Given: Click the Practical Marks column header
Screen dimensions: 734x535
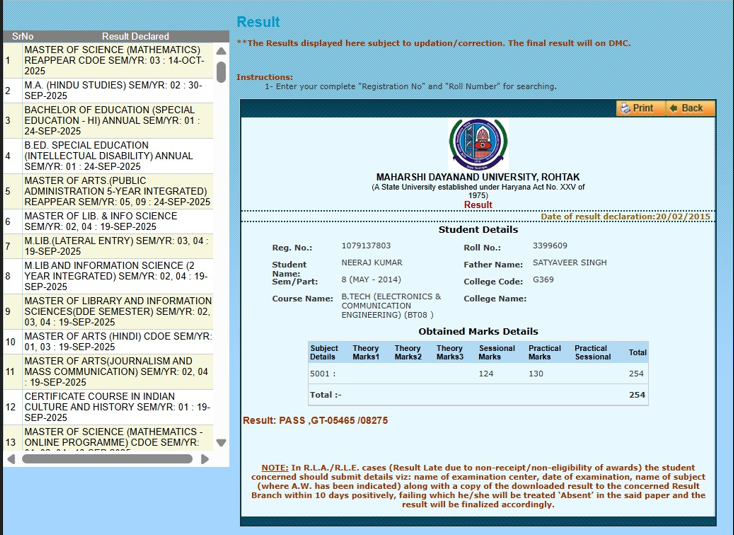Looking at the screenshot, I should [544, 352].
